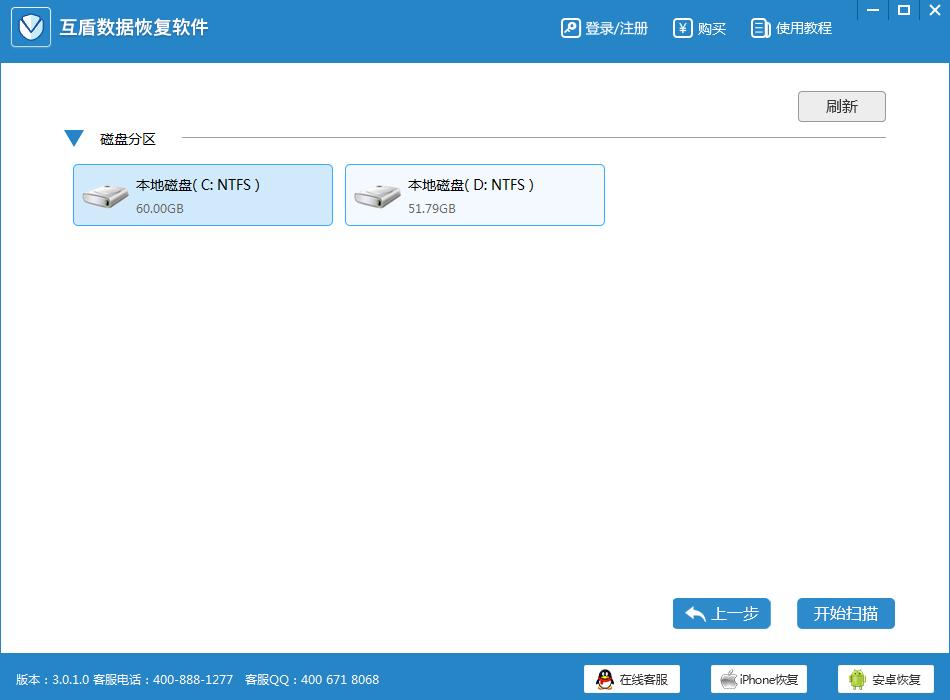The image size is (950, 700).
Task: Go to the 购买 text link
Action: (x=711, y=29)
